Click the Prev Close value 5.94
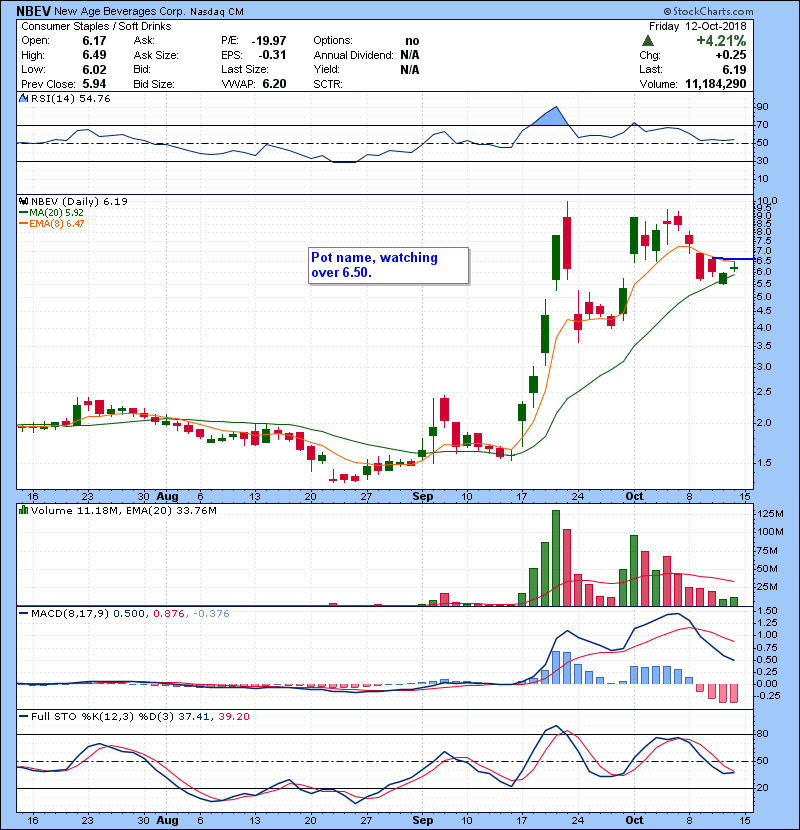The width and height of the screenshot is (800, 830). [x=94, y=84]
